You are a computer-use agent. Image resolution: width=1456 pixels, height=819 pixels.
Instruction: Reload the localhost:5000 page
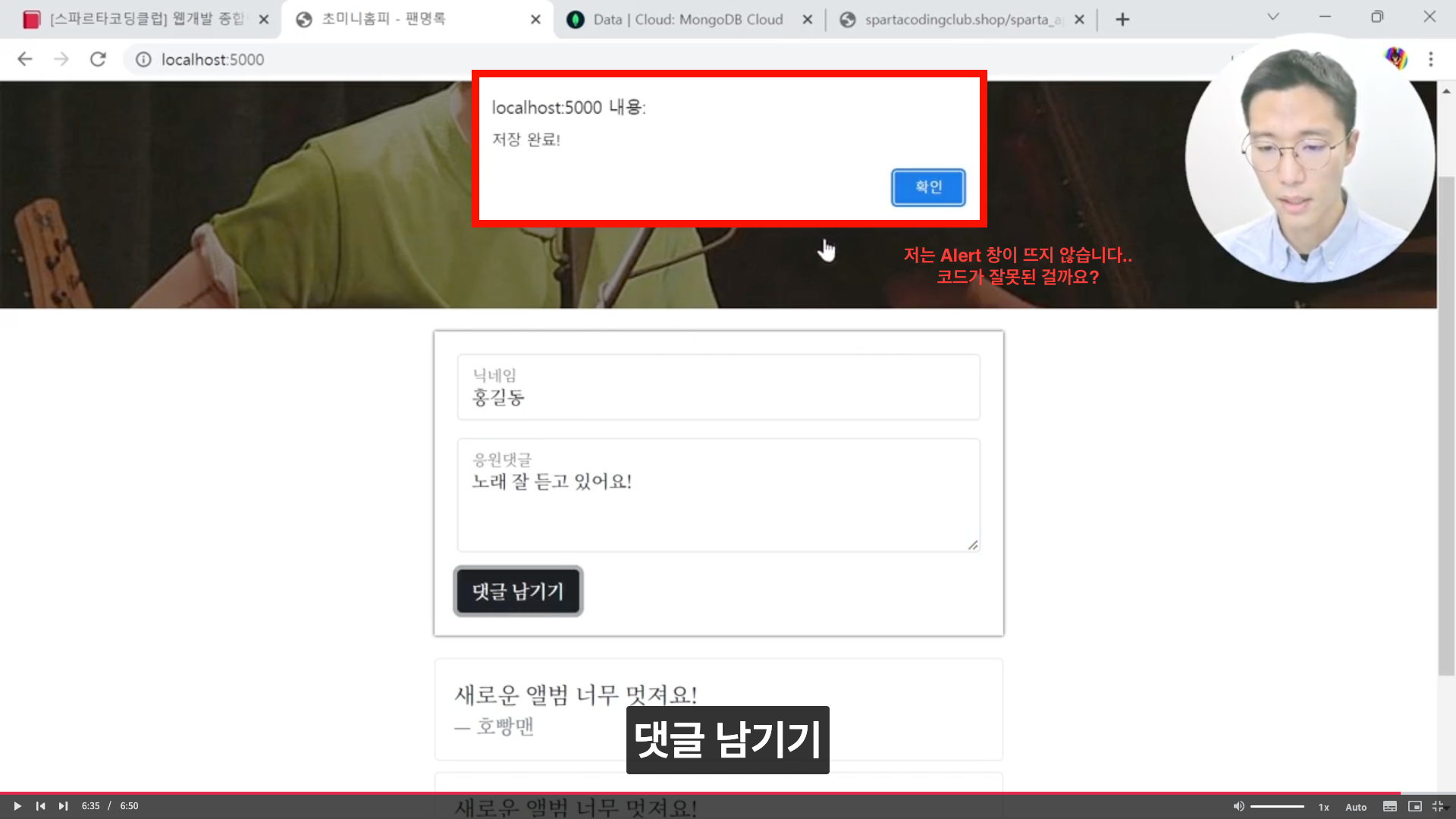coord(98,59)
